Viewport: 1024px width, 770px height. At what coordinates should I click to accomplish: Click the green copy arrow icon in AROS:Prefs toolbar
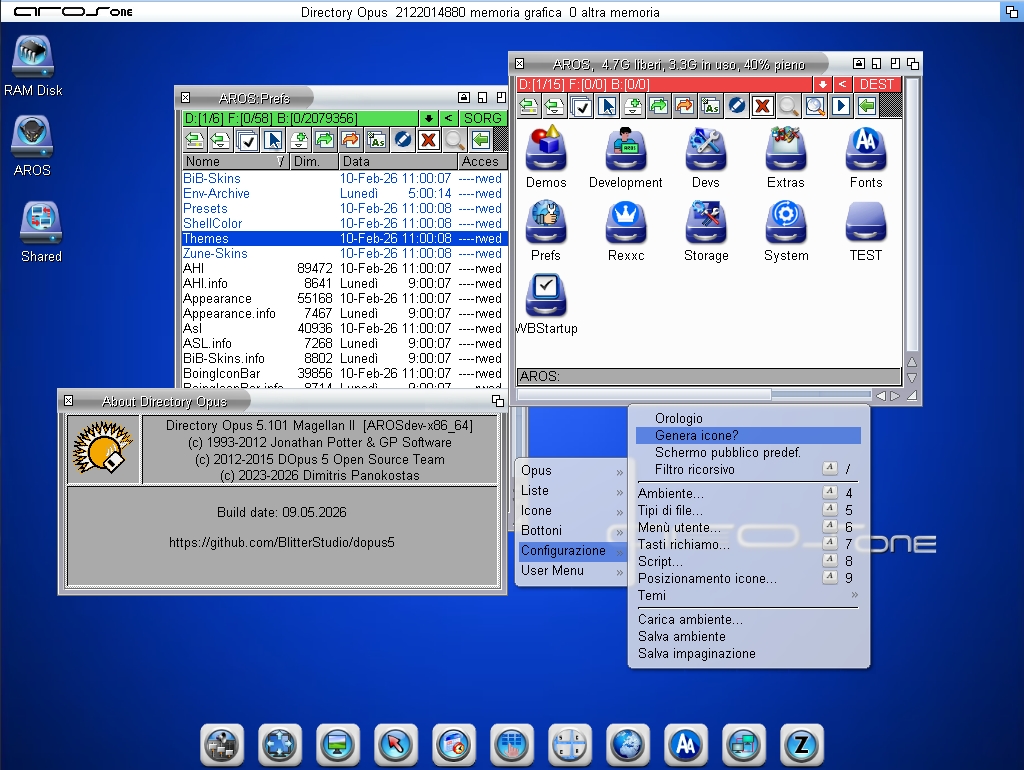click(325, 140)
